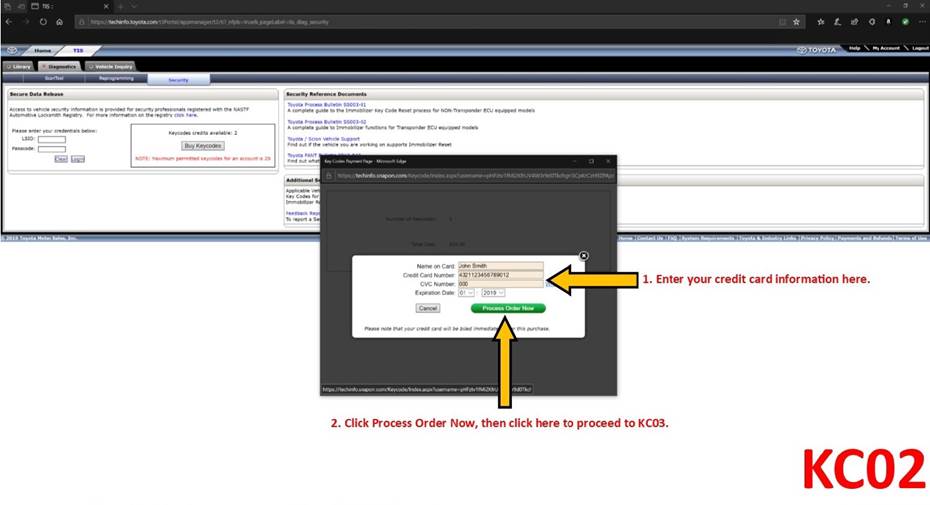Click lock icon in Key Codes Payment window
Screen dimensions: 930x505
pos(329,176)
